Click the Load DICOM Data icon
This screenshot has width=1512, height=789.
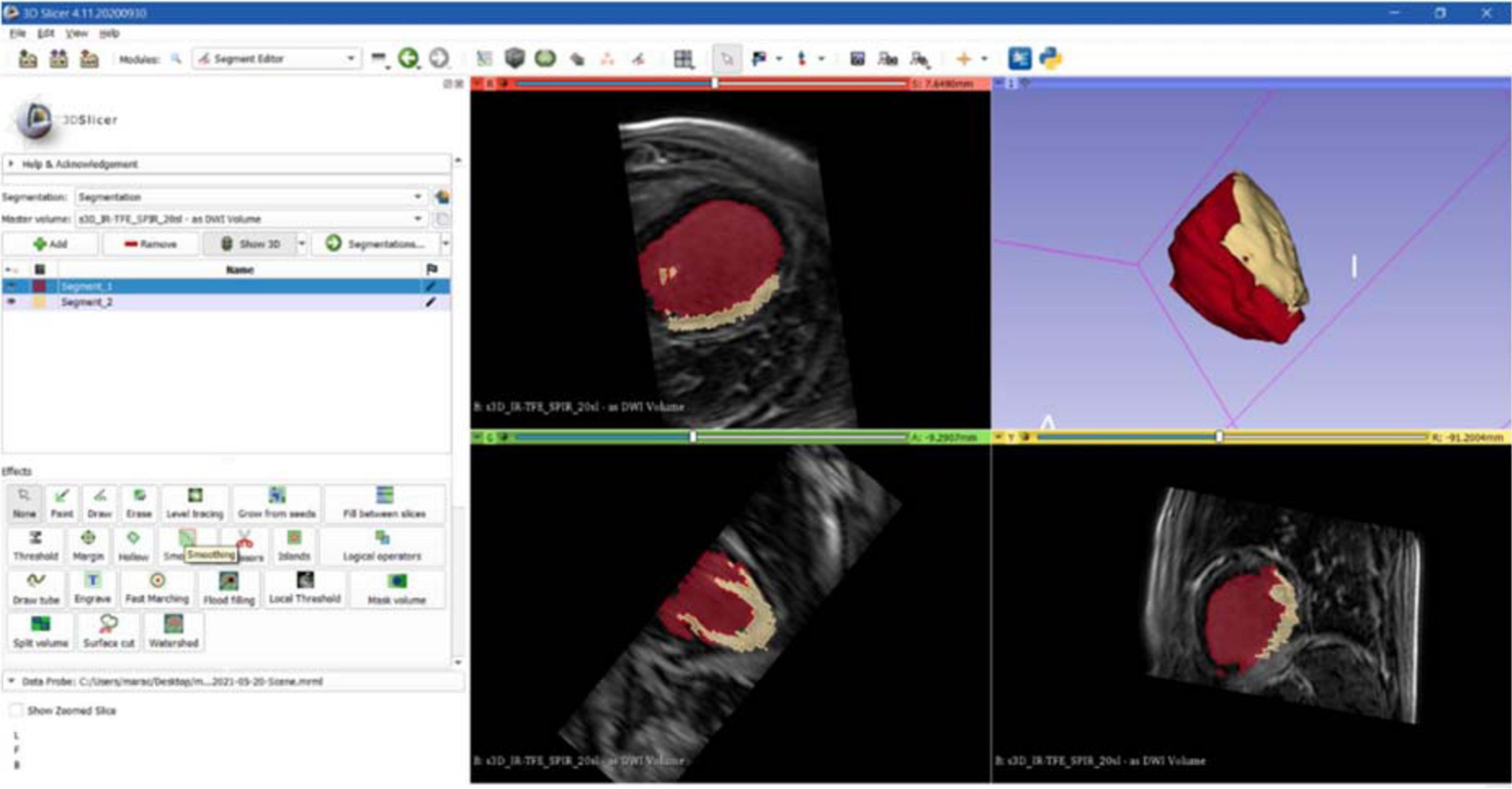tap(58, 59)
